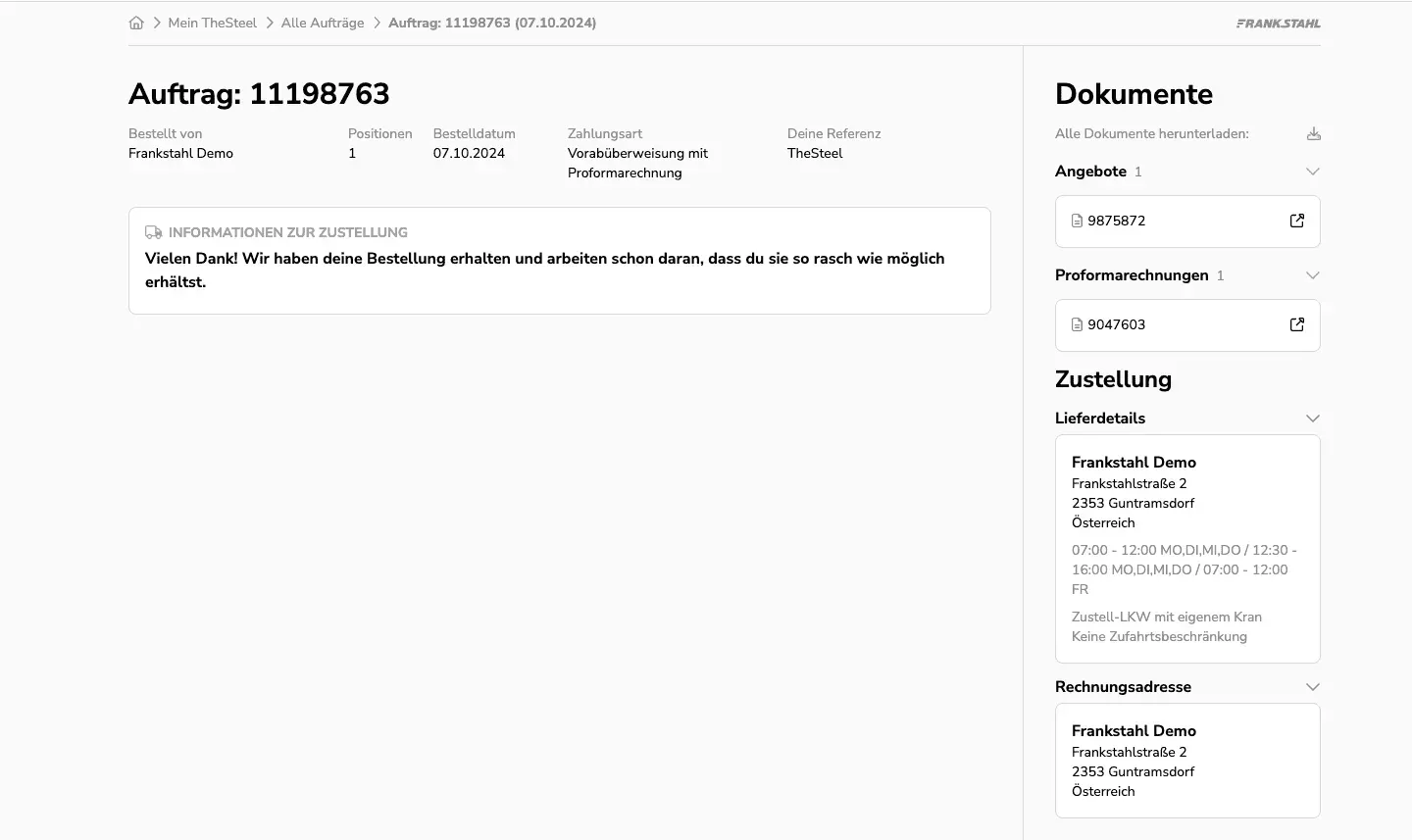The image size is (1412, 840).
Task: Click current breadcrumb Auftrag: 11198763 (07.10.2024)
Action: coord(492,23)
